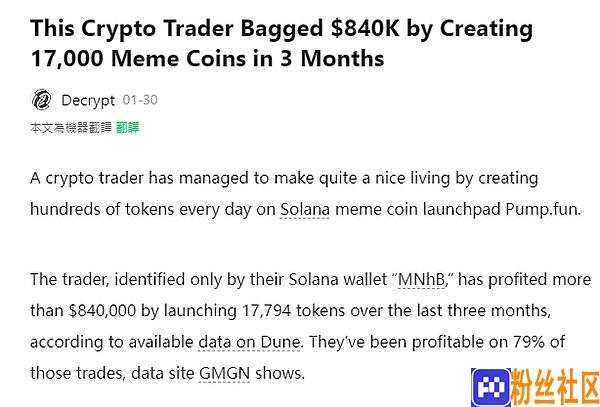
Task: Click the 01-30 publish date
Action: [140, 100]
